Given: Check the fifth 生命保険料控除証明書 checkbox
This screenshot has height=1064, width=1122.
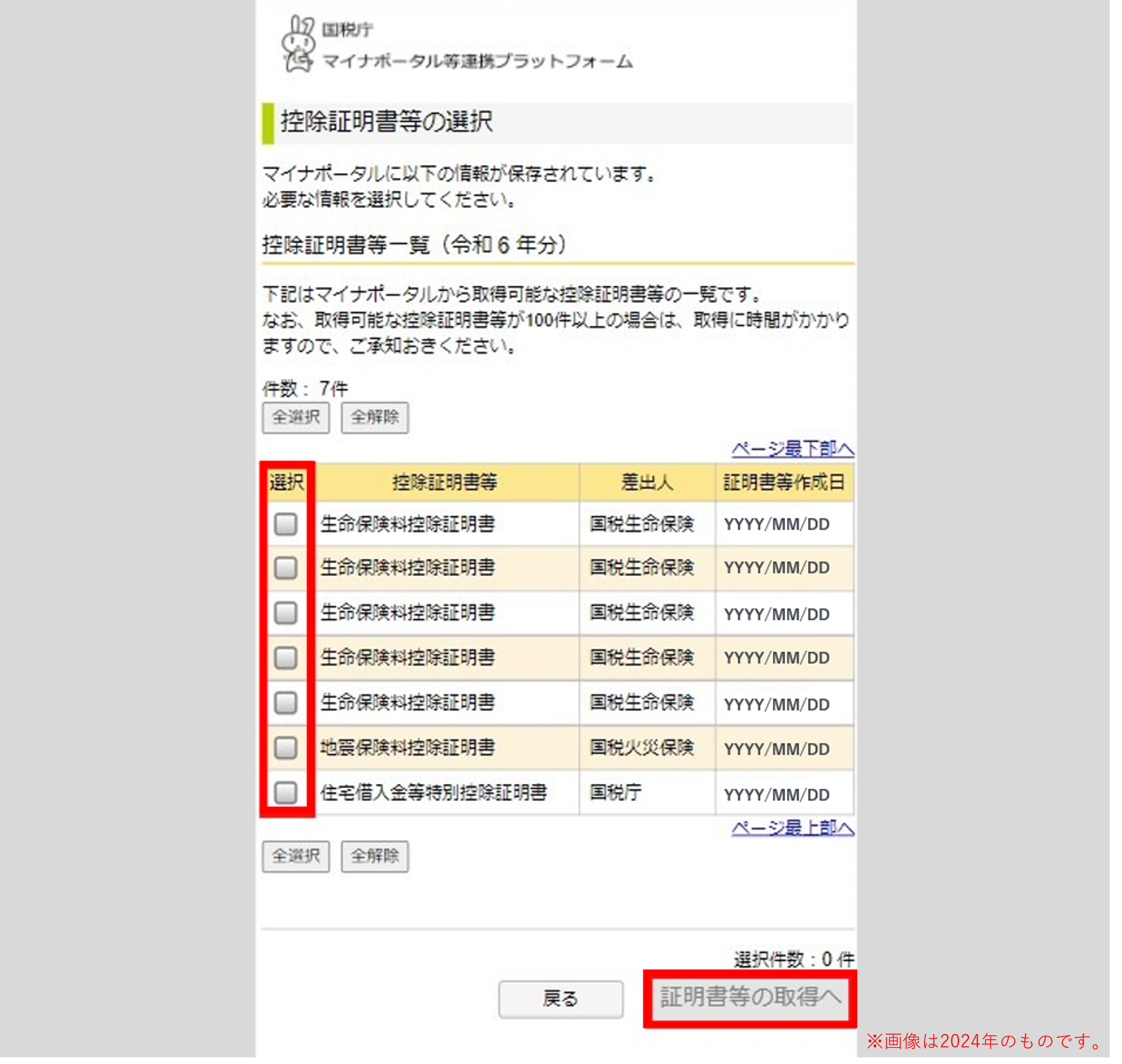Looking at the screenshot, I should coord(286,703).
